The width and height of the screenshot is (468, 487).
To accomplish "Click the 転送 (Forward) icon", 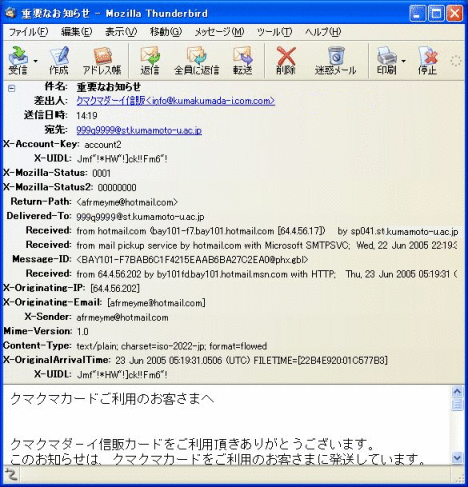I will tap(242, 61).
